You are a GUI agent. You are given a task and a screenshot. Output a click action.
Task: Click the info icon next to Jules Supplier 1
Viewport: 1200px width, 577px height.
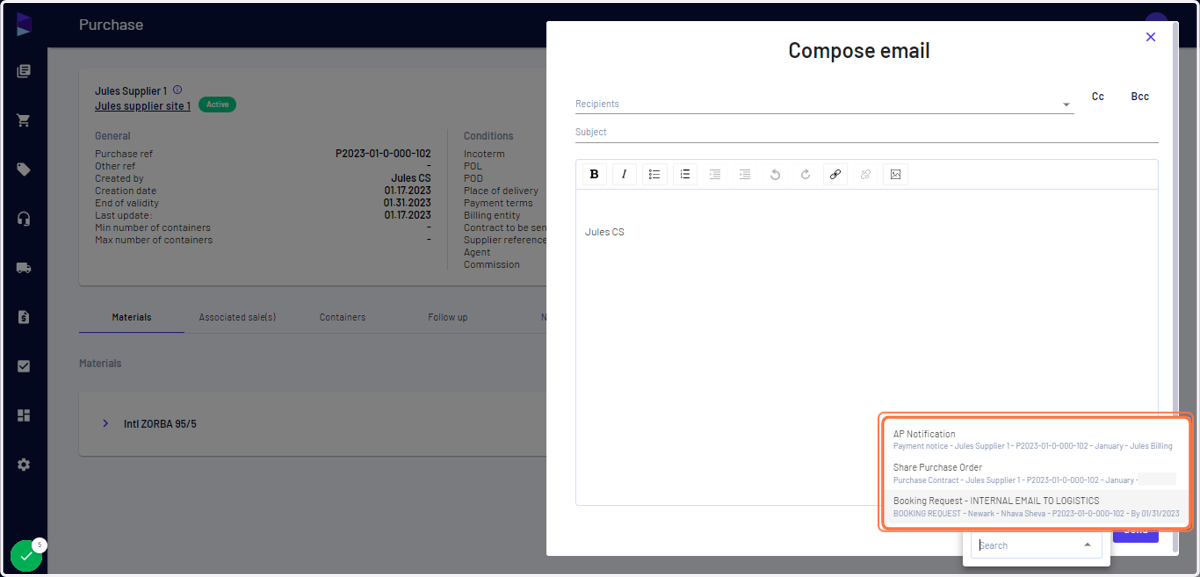click(177, 90)
